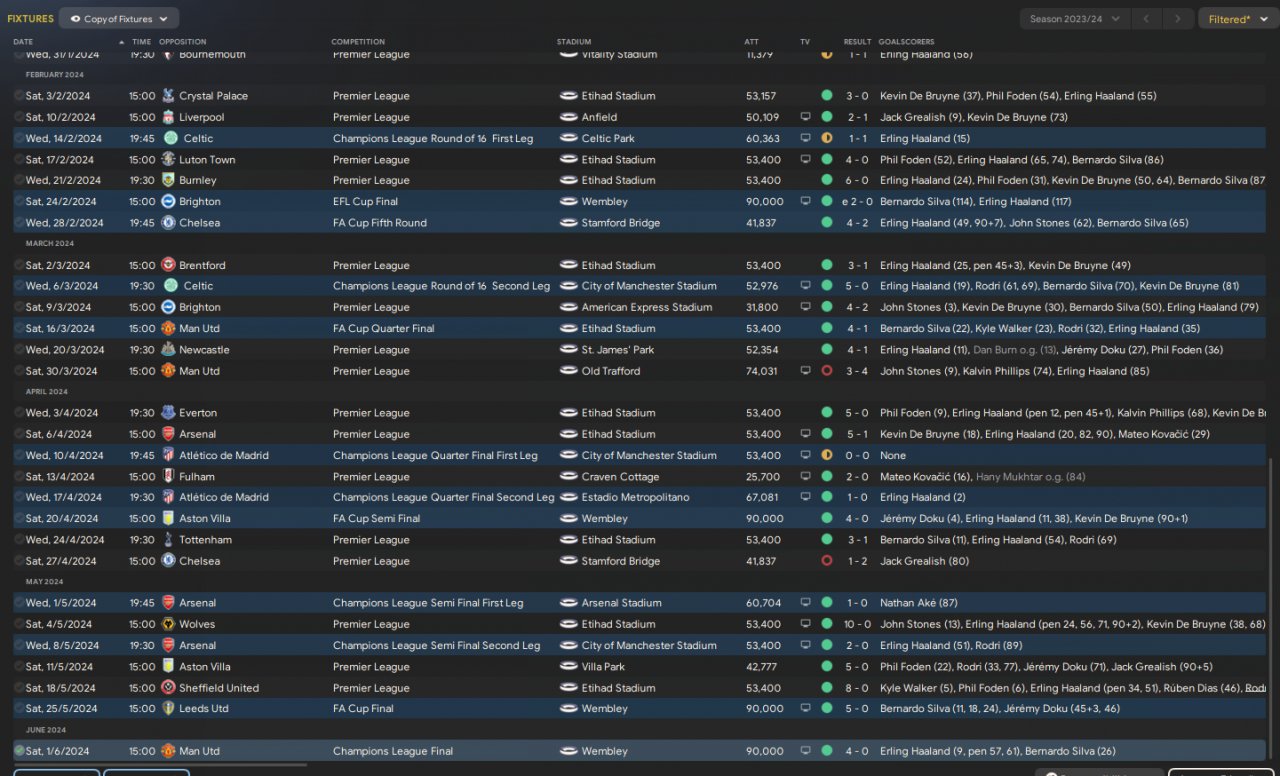
Task: Click the stadium icon beside Old Trafford
Action: (x=569, y=371)
